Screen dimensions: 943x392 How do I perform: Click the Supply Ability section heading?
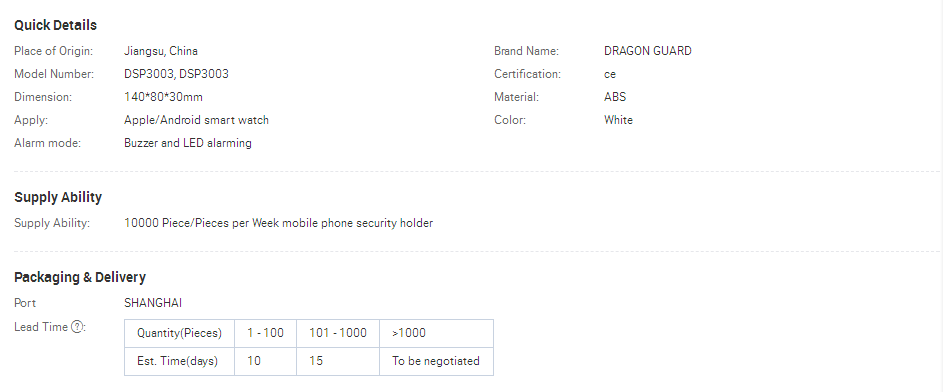pyautogui.click(x=58, y=197)
